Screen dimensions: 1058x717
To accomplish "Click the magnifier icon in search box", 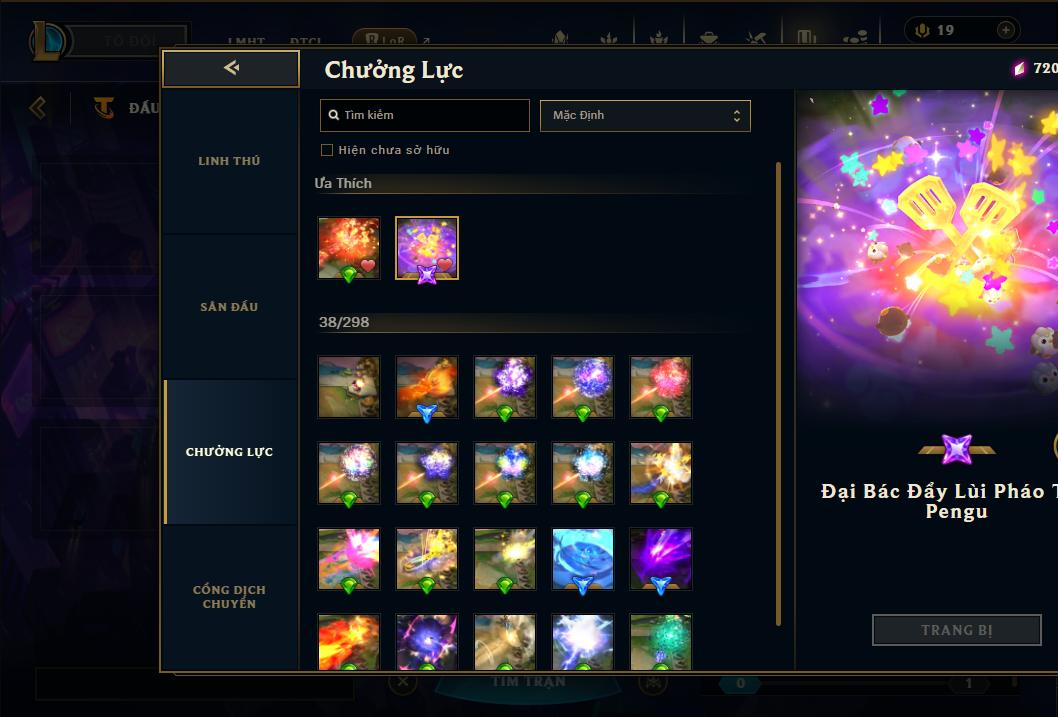I will (x=333, y=115).
